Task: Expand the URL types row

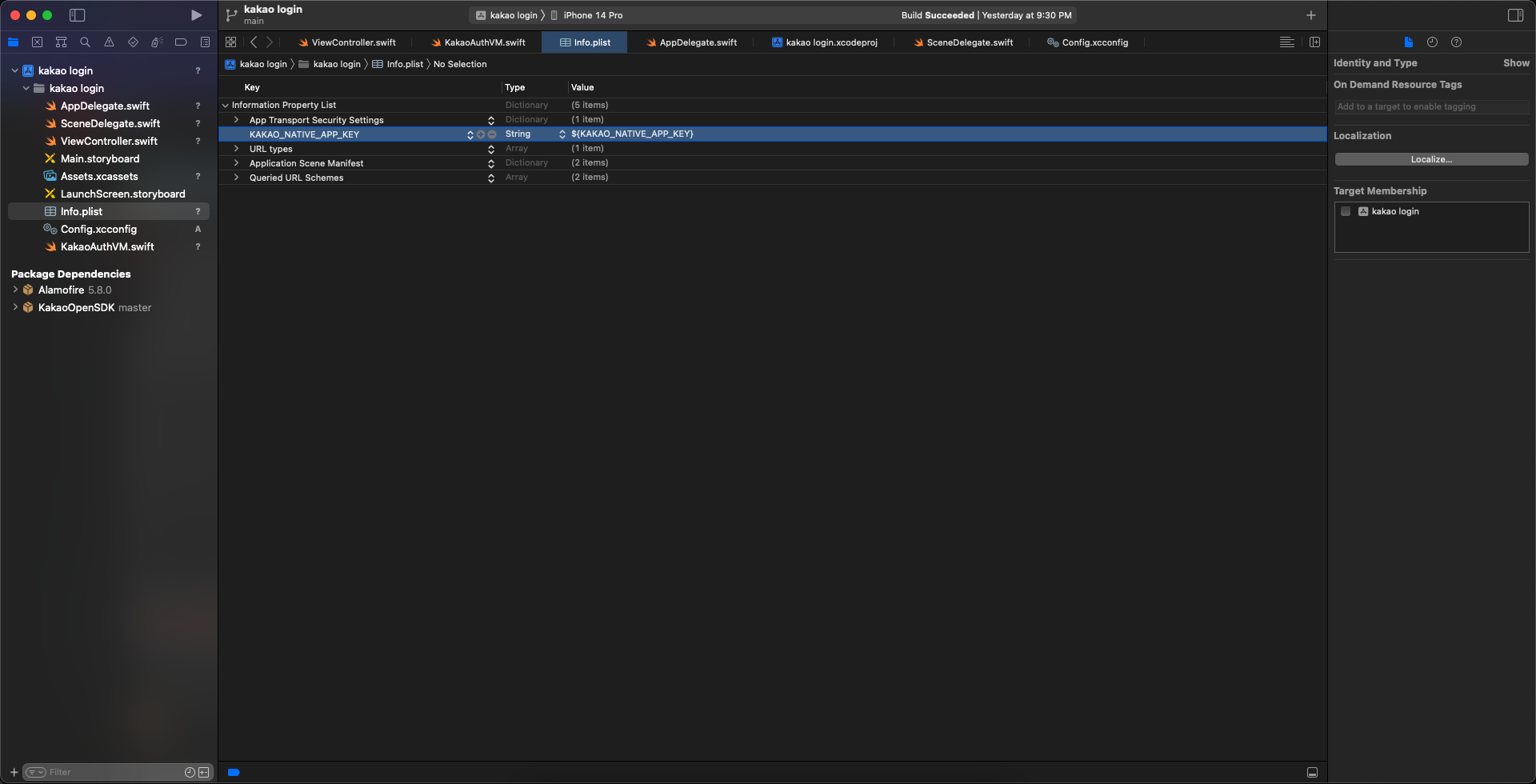Action: point(236,149)
